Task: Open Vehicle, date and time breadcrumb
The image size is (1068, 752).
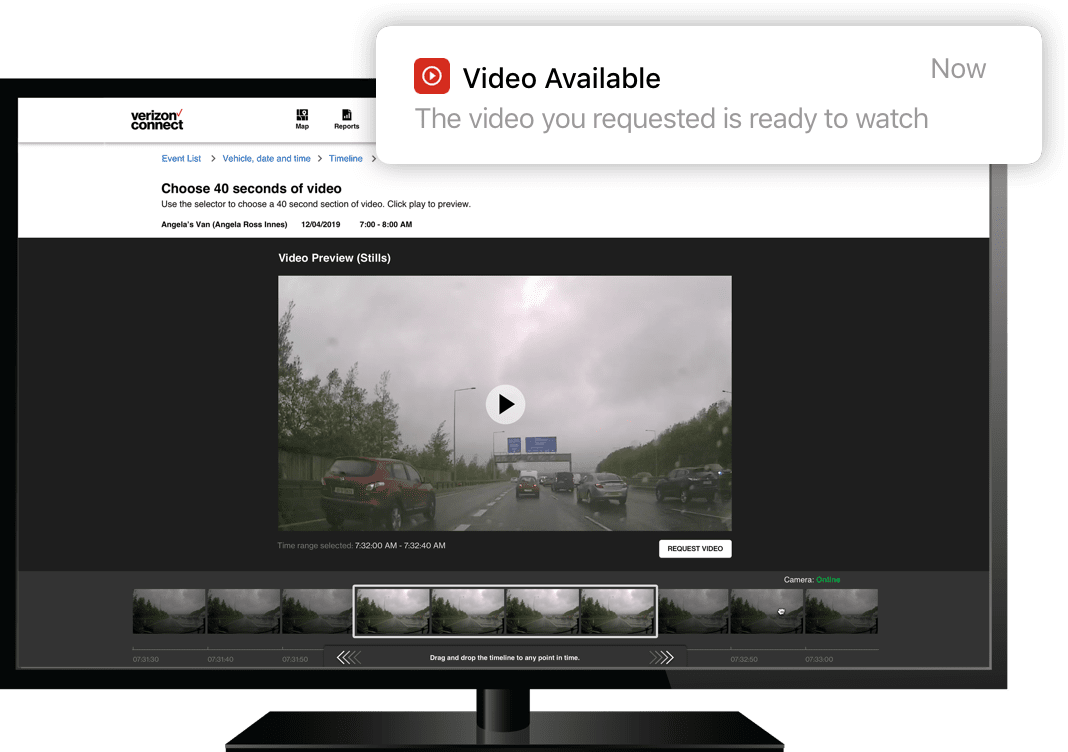Action: pos(265,158)
